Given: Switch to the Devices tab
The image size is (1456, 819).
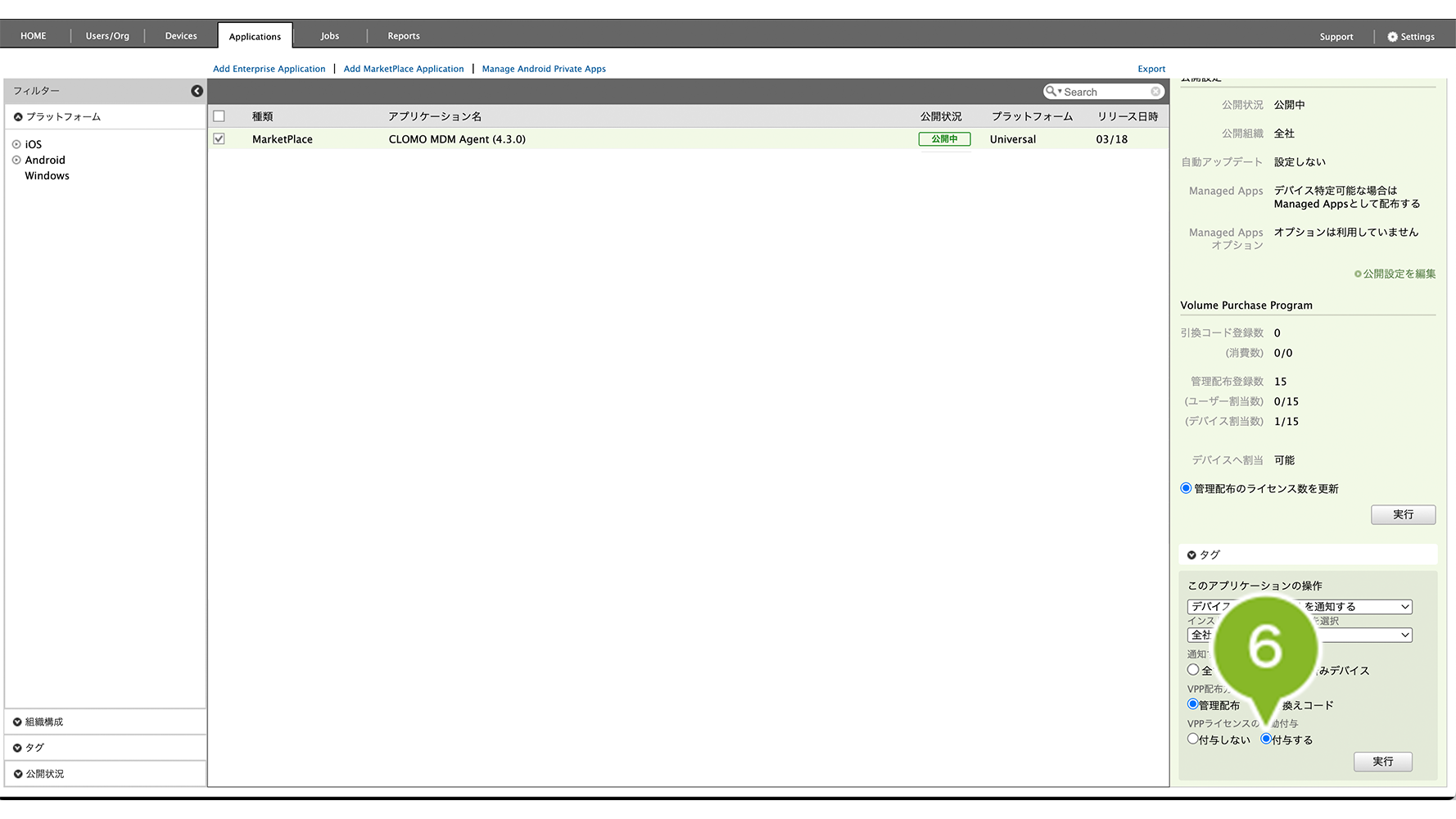Looking at the screenshot, I should pos(181,36).
